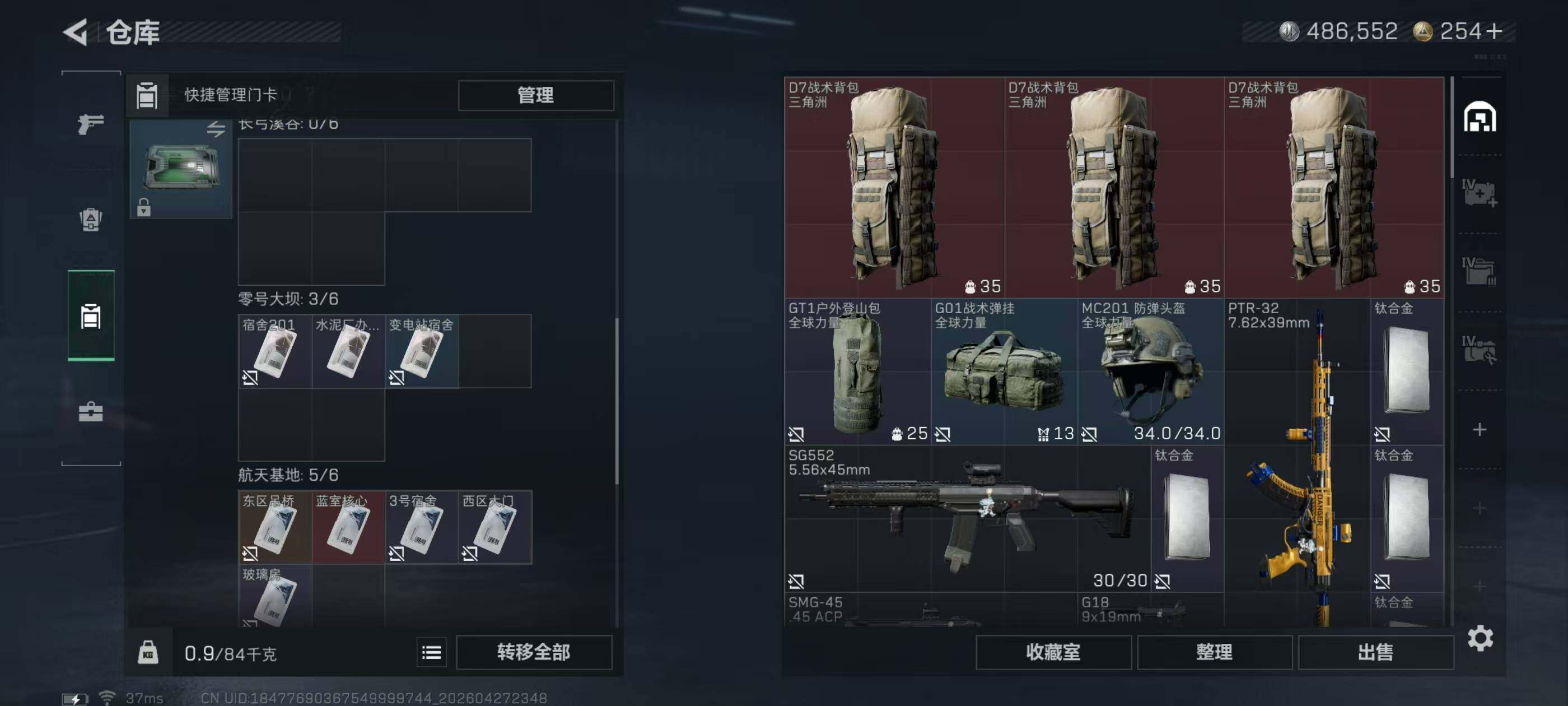
Task: Go back with the arrow beside 仓库
Action: 76,32
